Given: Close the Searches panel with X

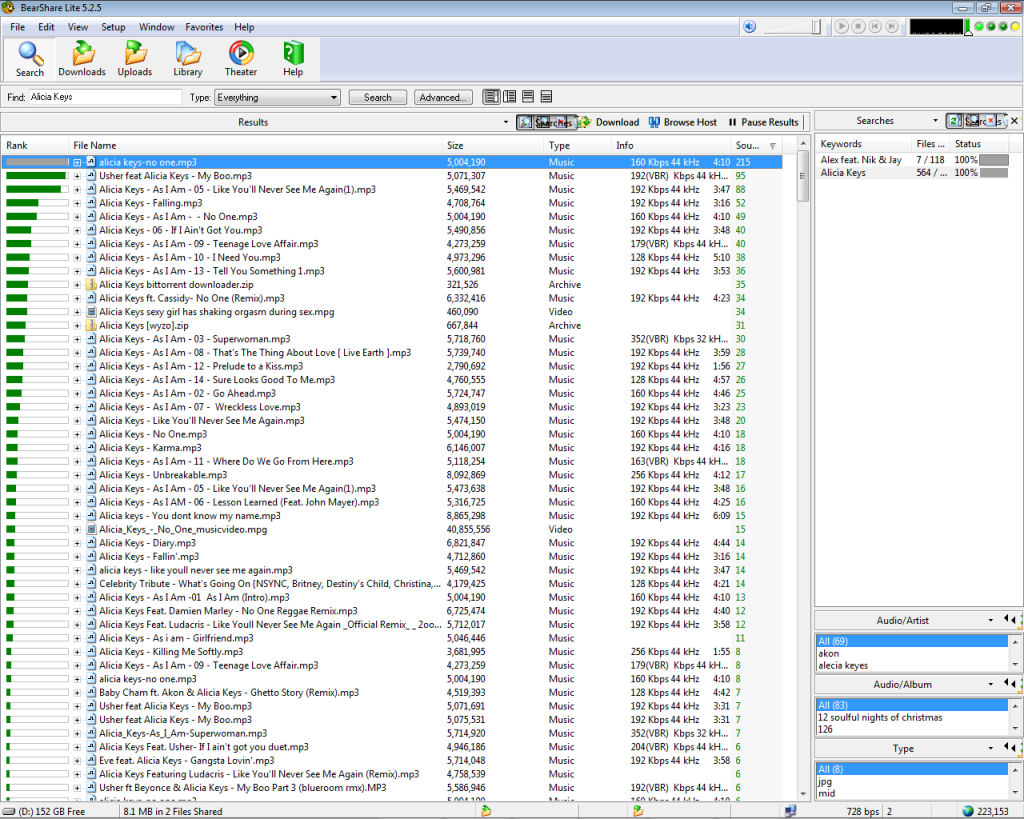Looking at the screenshot, I should pos(1014,121).
